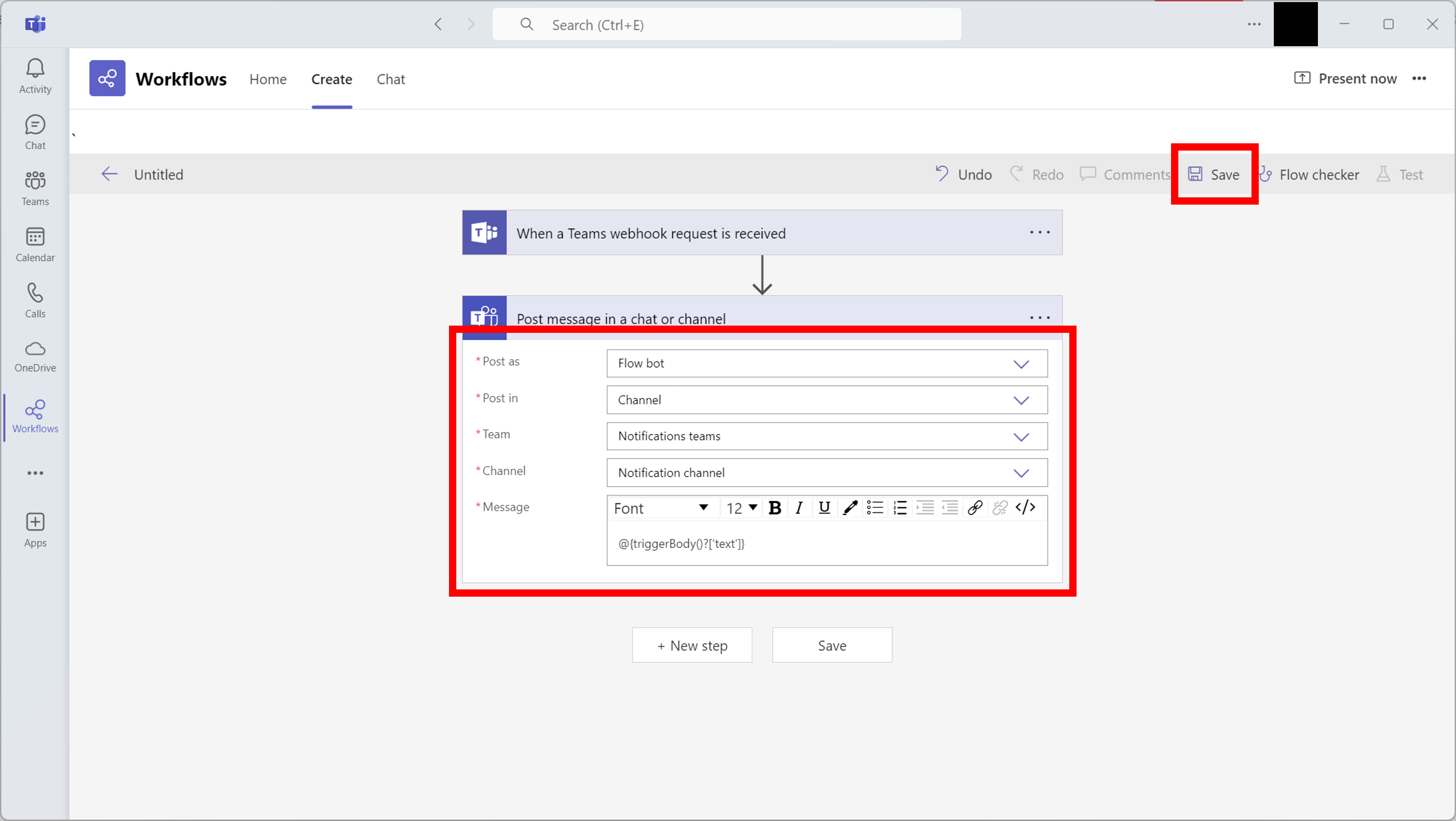The width and height of the screenshot is (1456, 821).
Task: Click Undo in the flow toolbar
Action: (963, 174)
